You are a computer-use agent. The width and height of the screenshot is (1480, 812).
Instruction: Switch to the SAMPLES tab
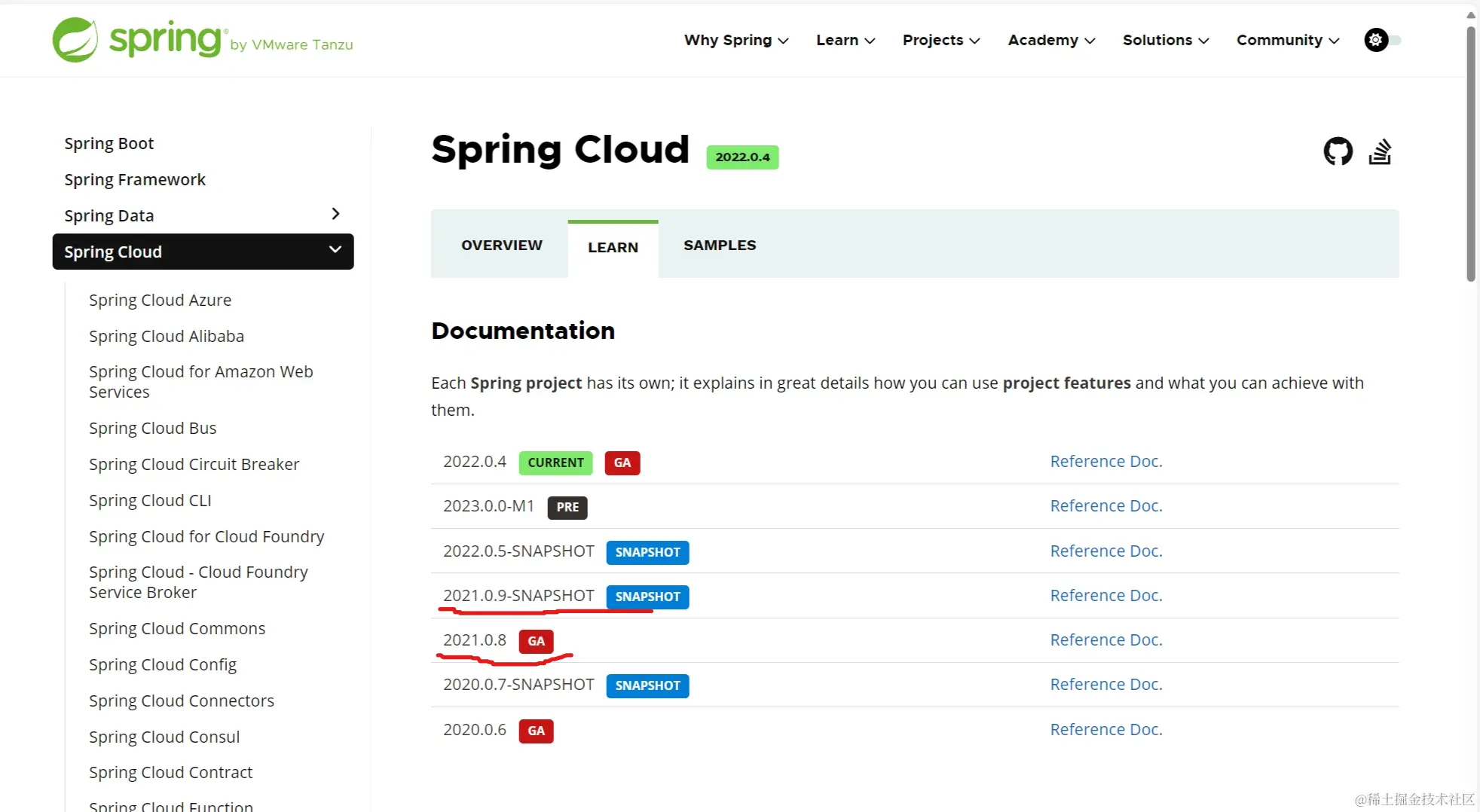click(720, 246)
